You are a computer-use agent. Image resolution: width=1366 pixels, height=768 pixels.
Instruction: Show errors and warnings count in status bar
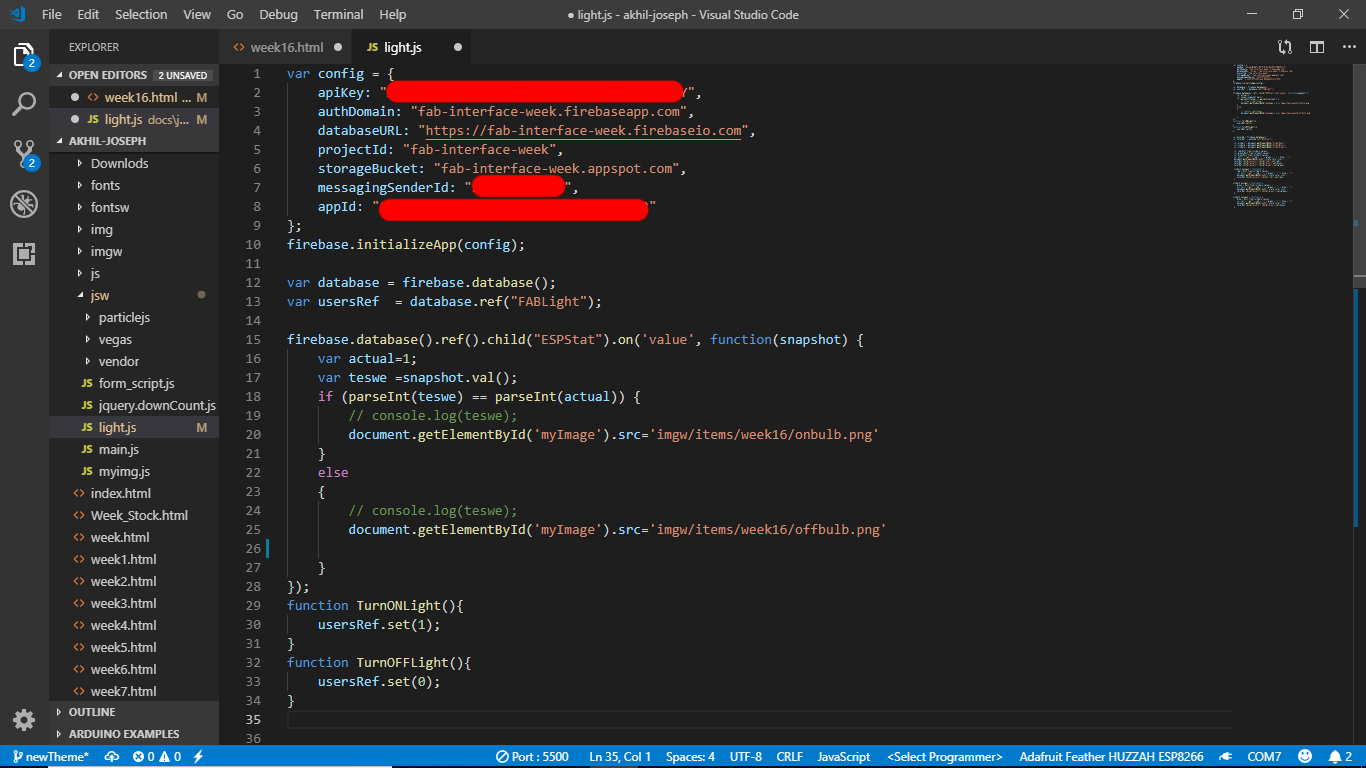(157, 757)
